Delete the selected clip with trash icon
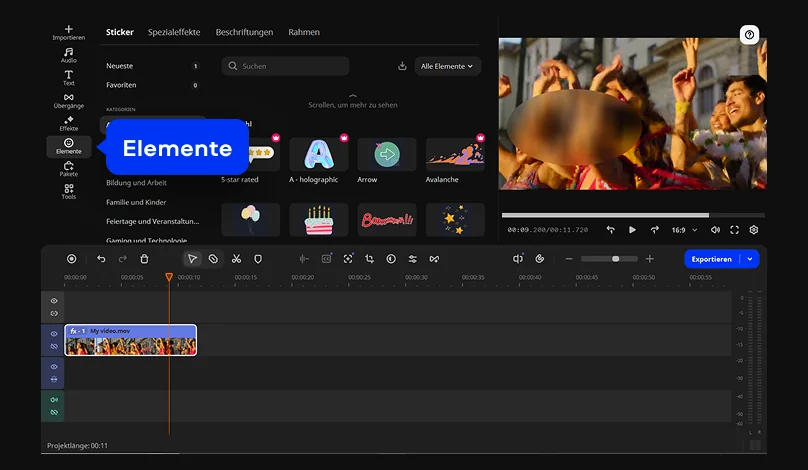 144,259
